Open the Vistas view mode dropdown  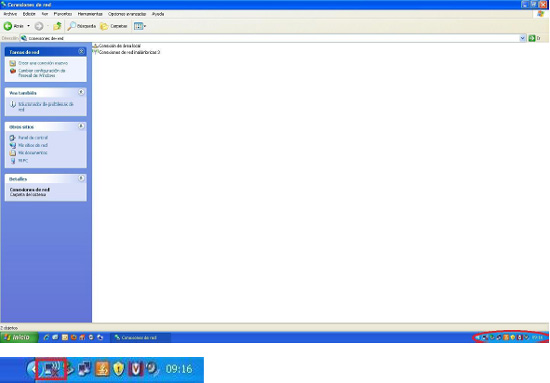click(x=140, y=26)
